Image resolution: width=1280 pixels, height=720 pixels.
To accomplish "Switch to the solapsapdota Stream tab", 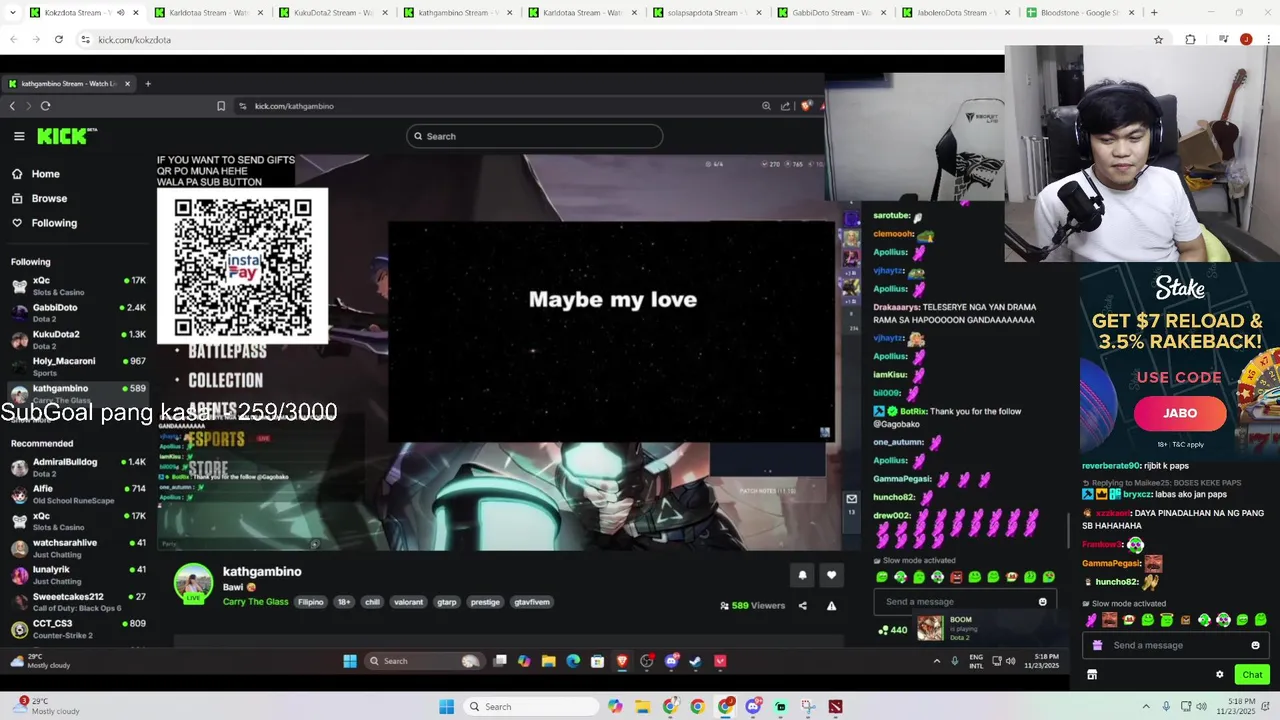I will pyautogui.click(x=707, y=13).
